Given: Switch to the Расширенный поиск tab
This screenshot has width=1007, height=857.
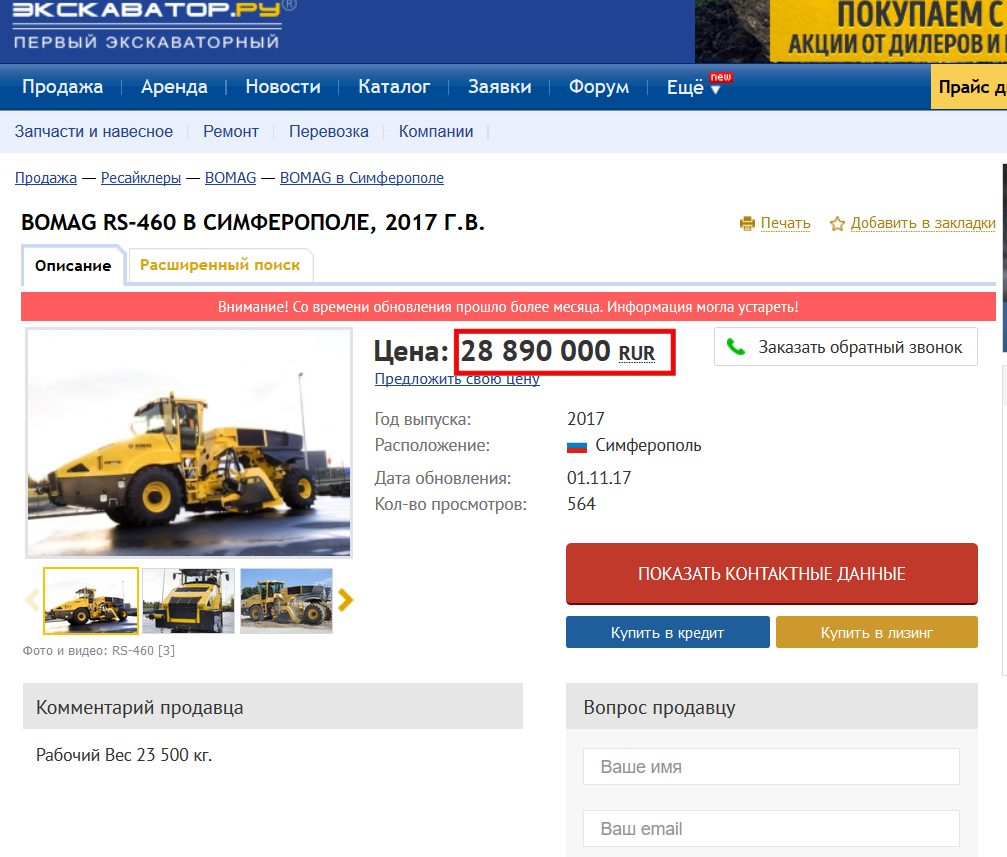Looking at the screenshot, I should pos(220,265).
